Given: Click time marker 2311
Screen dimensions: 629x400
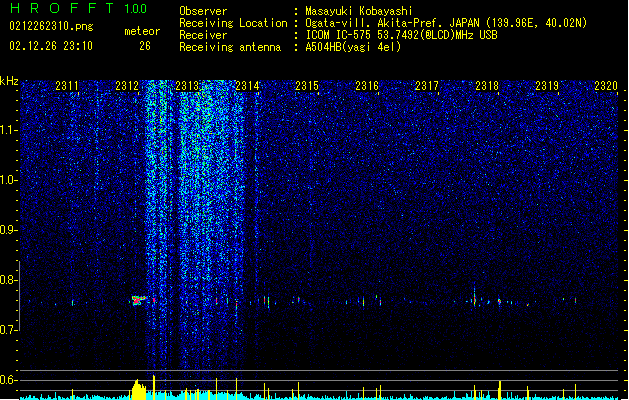Looking at the screenshot, I should point(67,85).
